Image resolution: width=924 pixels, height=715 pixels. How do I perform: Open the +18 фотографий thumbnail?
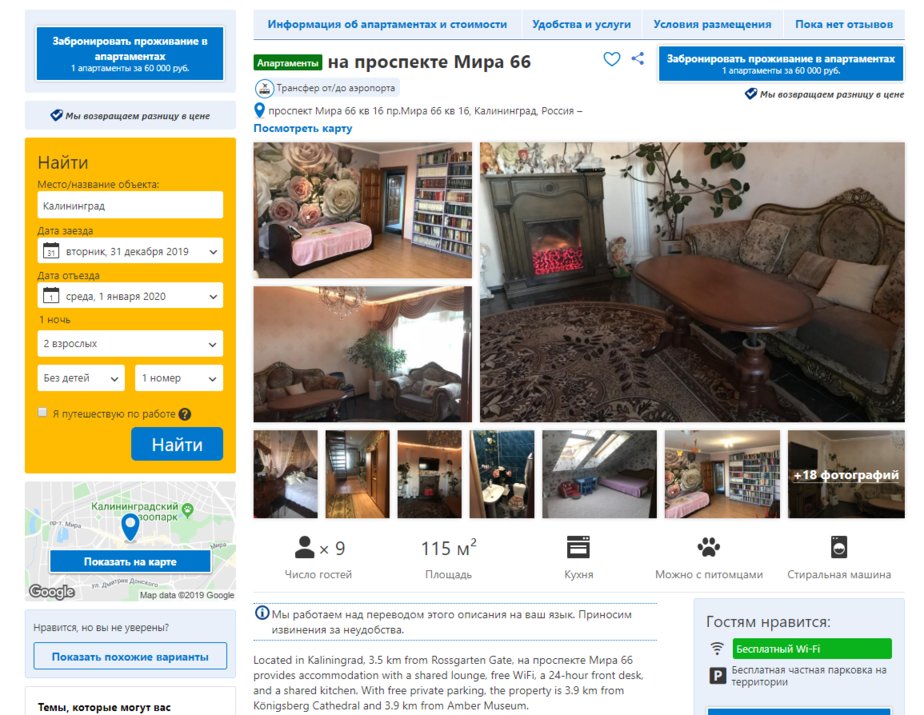pyautogui.click(x=846, y=475)
